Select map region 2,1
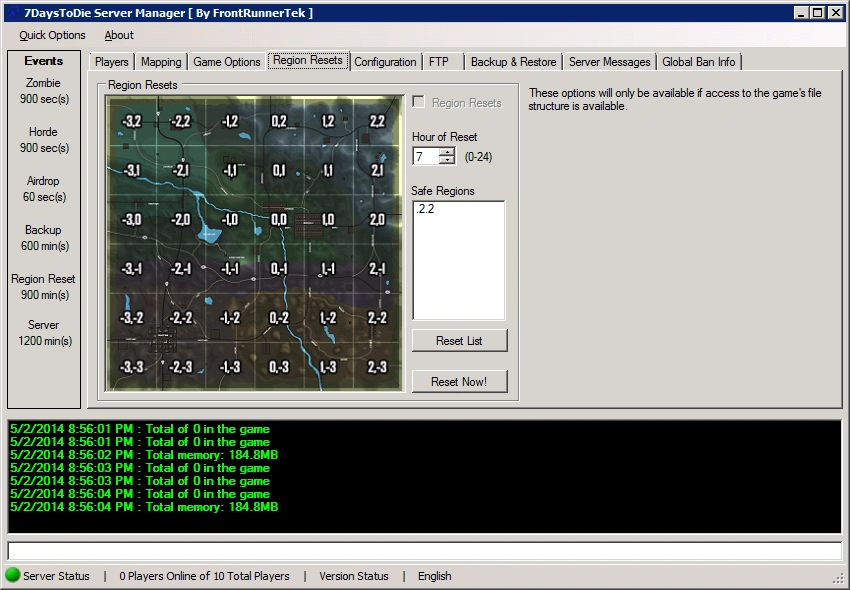Image resolution: width=850 pixels, height=590 pixels. [x=377, y=171]
